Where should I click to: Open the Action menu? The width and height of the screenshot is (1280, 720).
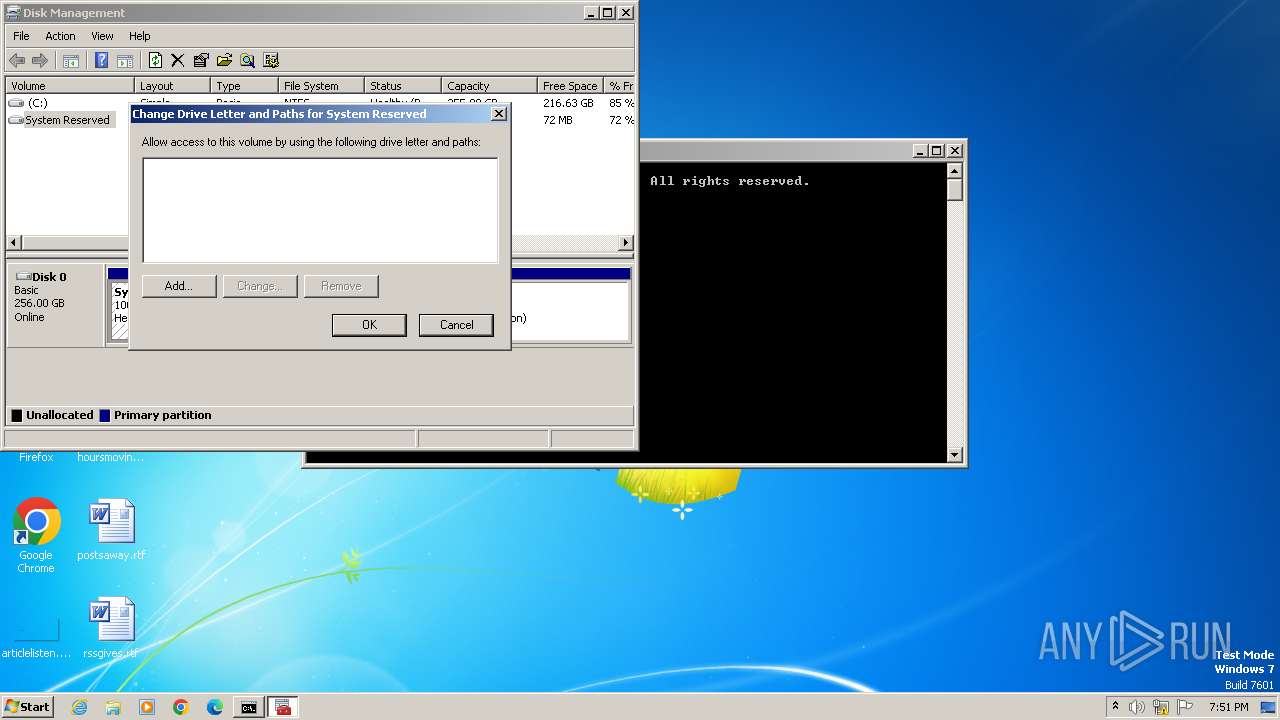(x=60, y=36)
